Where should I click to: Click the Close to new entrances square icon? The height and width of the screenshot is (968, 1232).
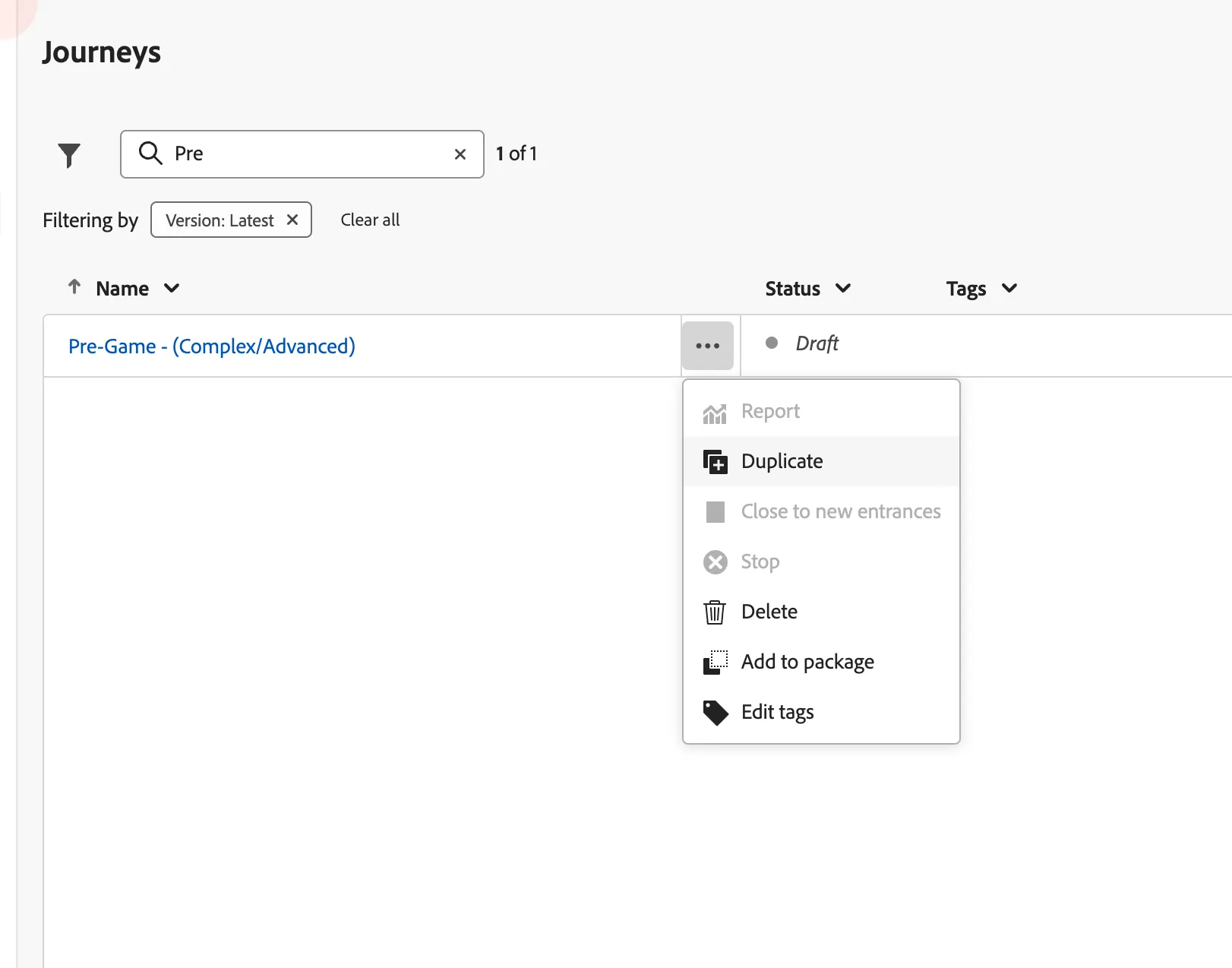coord(716,512)
